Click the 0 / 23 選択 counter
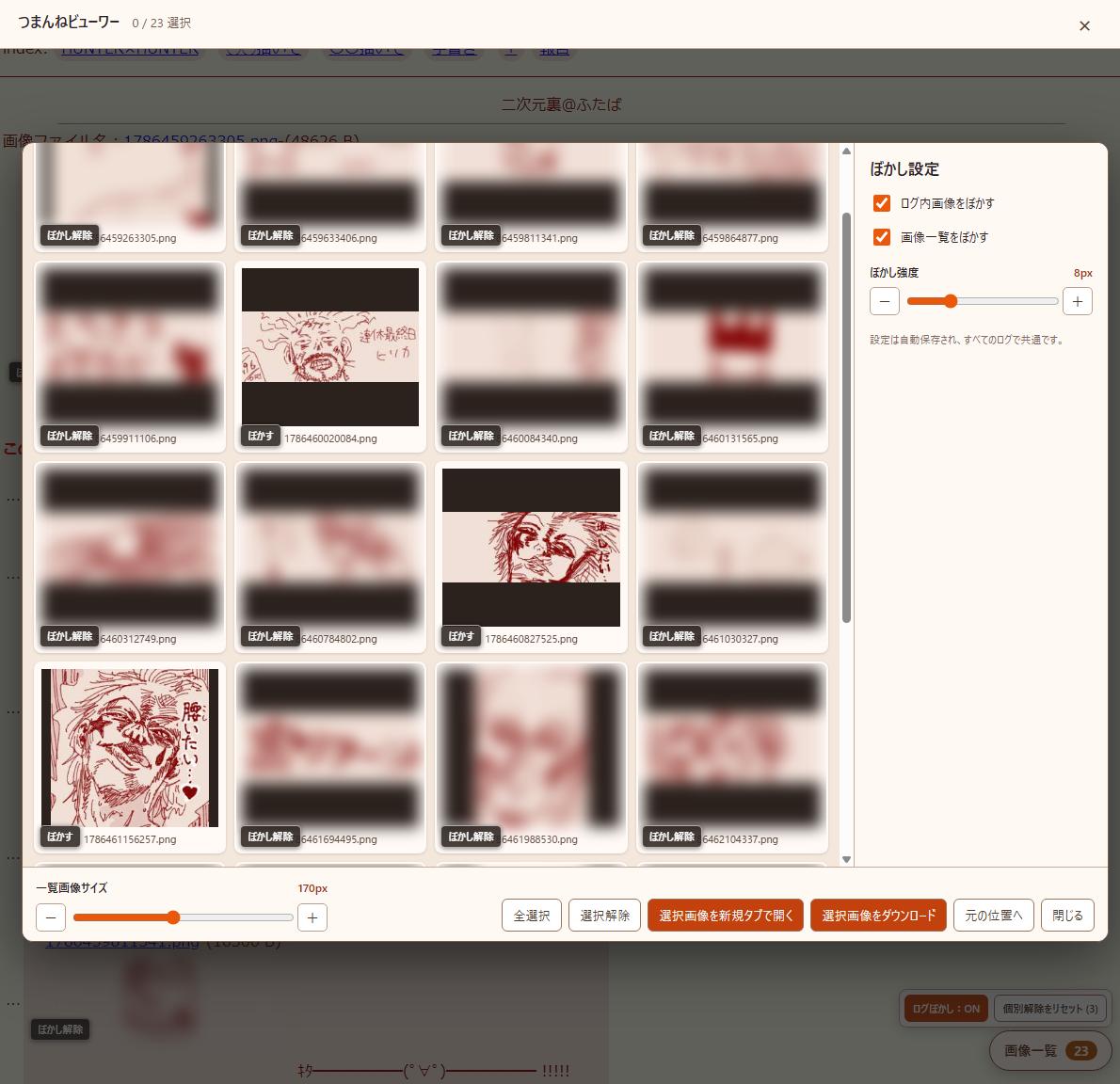The height and width of the screenshot is (1084, 1120). (162, 23)
